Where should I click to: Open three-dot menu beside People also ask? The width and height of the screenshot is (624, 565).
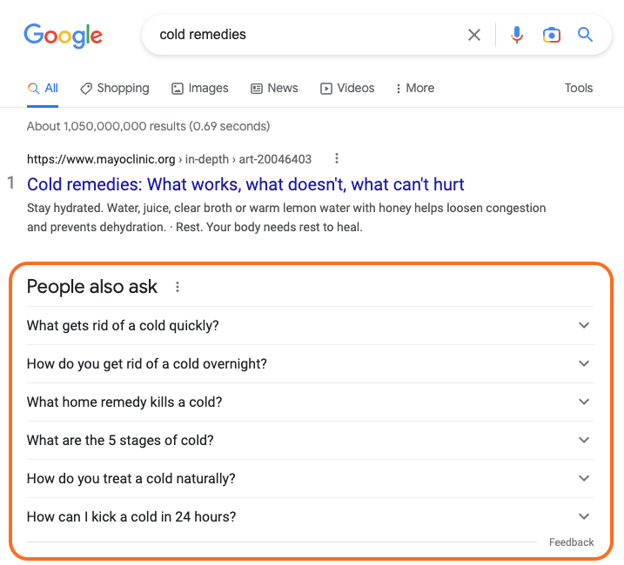(178, 287)
